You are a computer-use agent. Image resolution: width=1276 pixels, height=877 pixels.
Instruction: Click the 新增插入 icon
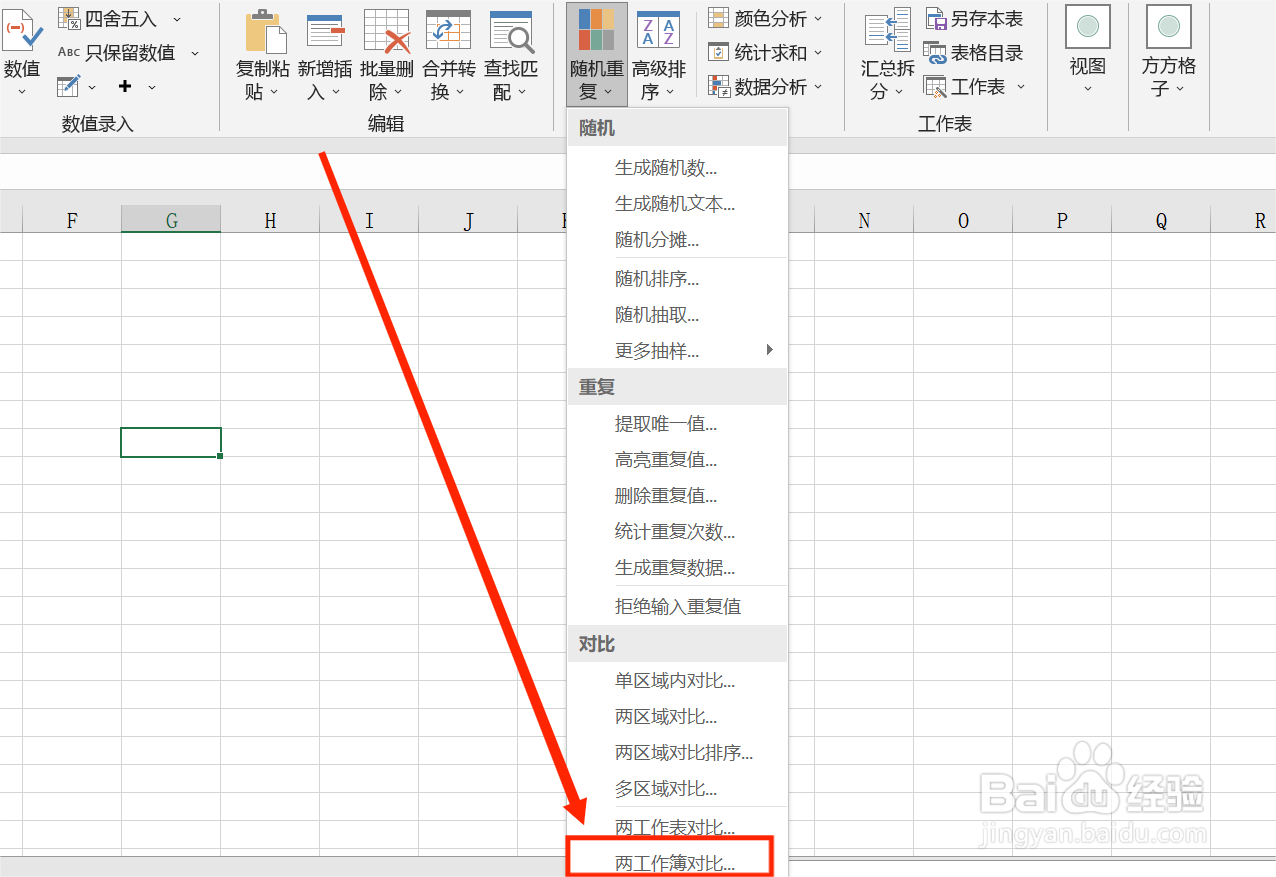(x=325, y=31)
